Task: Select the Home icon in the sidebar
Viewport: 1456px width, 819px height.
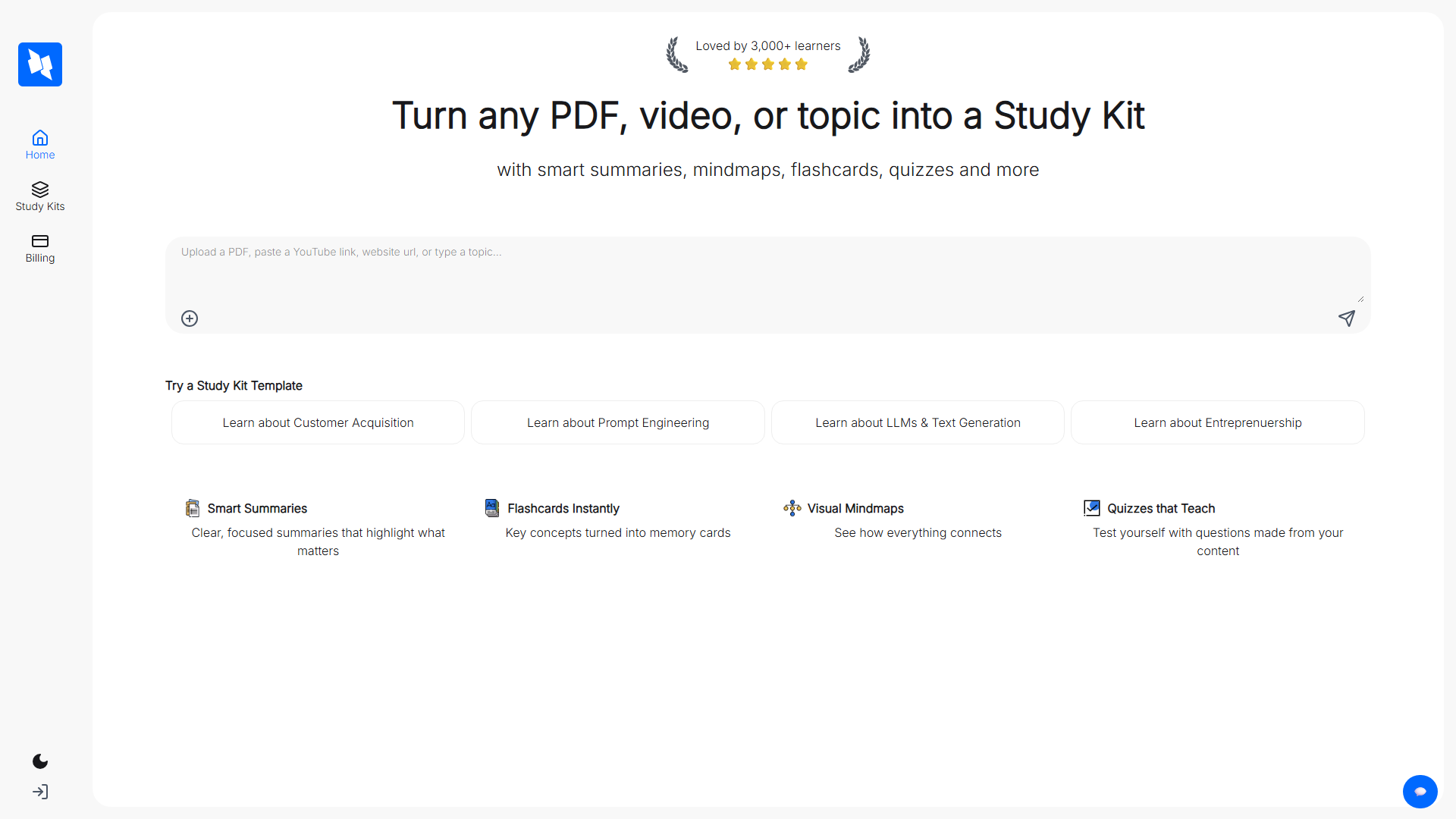Action: pyautogui.click(x=39, y=138)
